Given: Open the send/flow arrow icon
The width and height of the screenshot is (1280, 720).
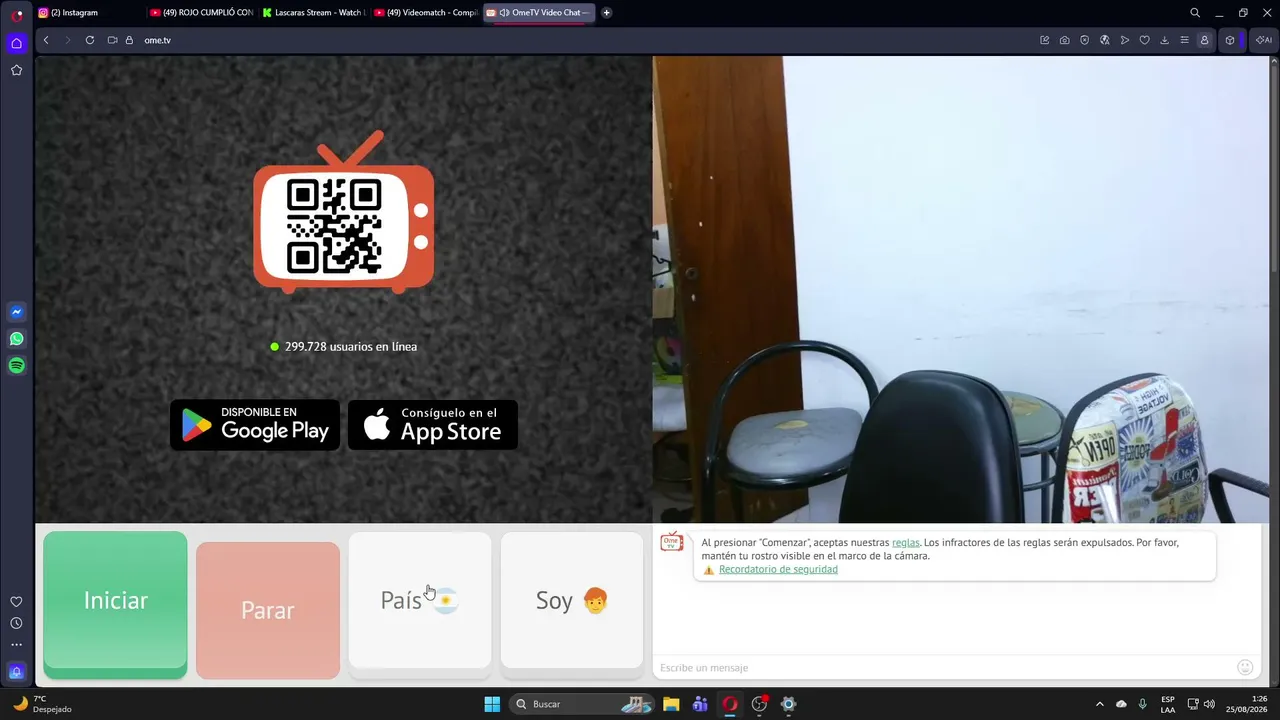Looking at the screenshot, I should (1125, 40).
